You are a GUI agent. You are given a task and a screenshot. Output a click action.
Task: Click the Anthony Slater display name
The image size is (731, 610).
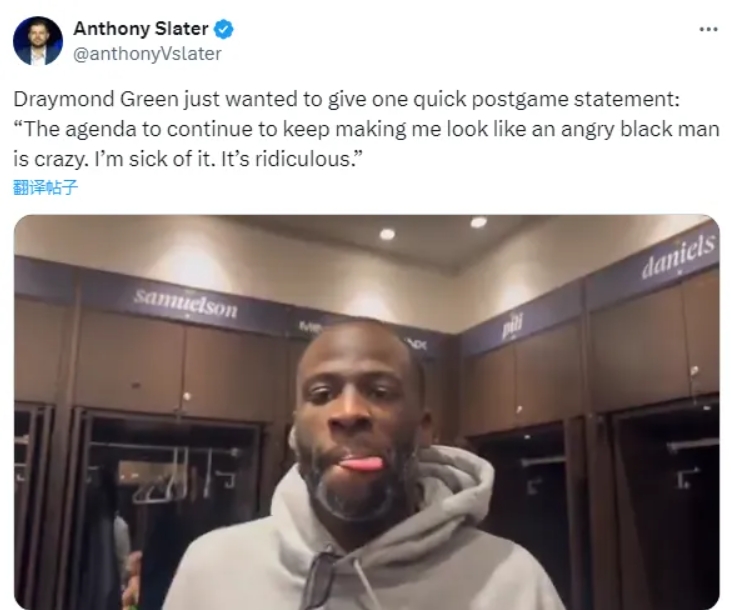141,28
